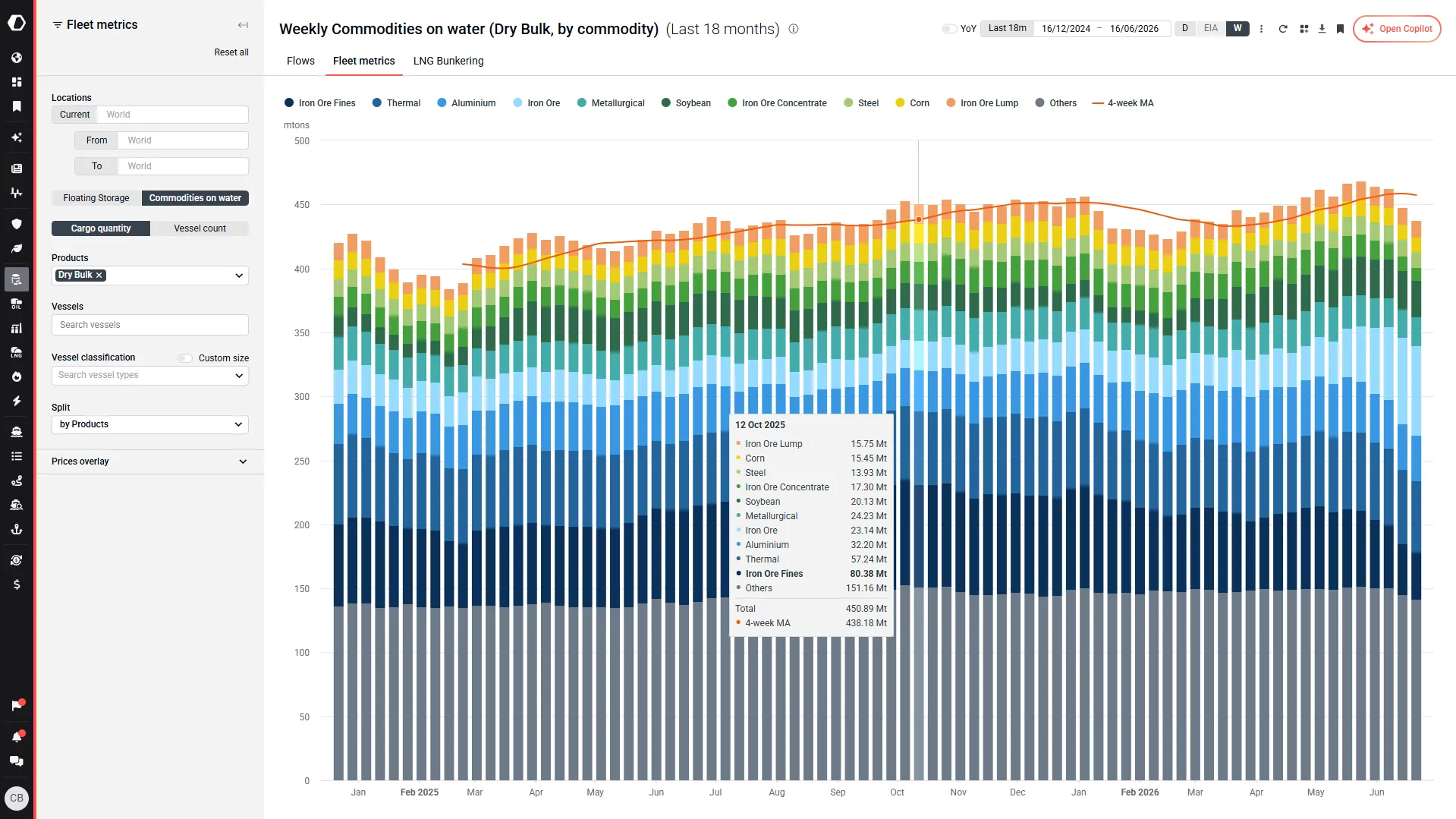The height and width of the screenshot is (819, 1456).
Task: Set granularity to daily with D
Action: click(1185, 29)
